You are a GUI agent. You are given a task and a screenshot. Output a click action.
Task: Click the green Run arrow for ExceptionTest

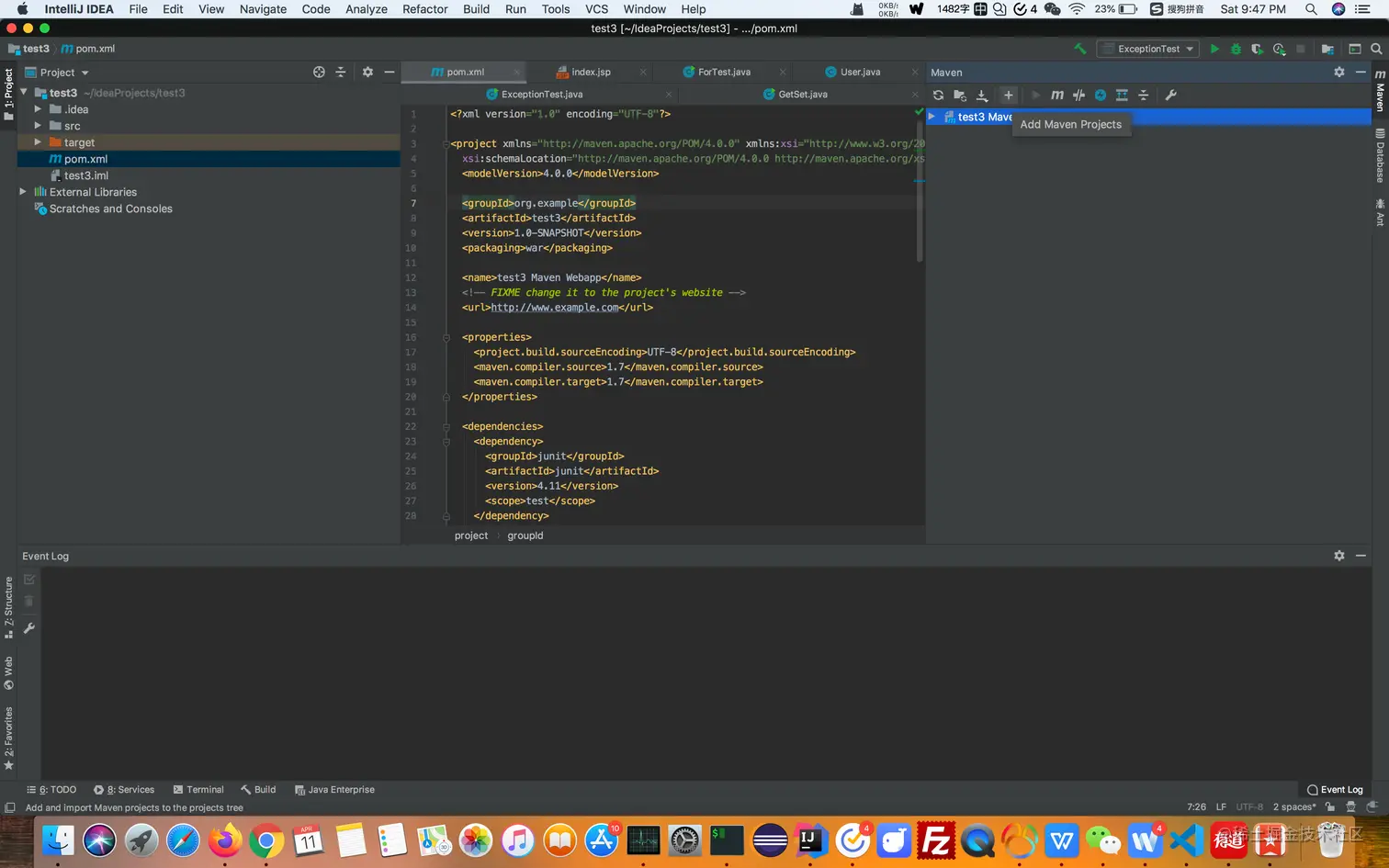(x=1214, y=49)
